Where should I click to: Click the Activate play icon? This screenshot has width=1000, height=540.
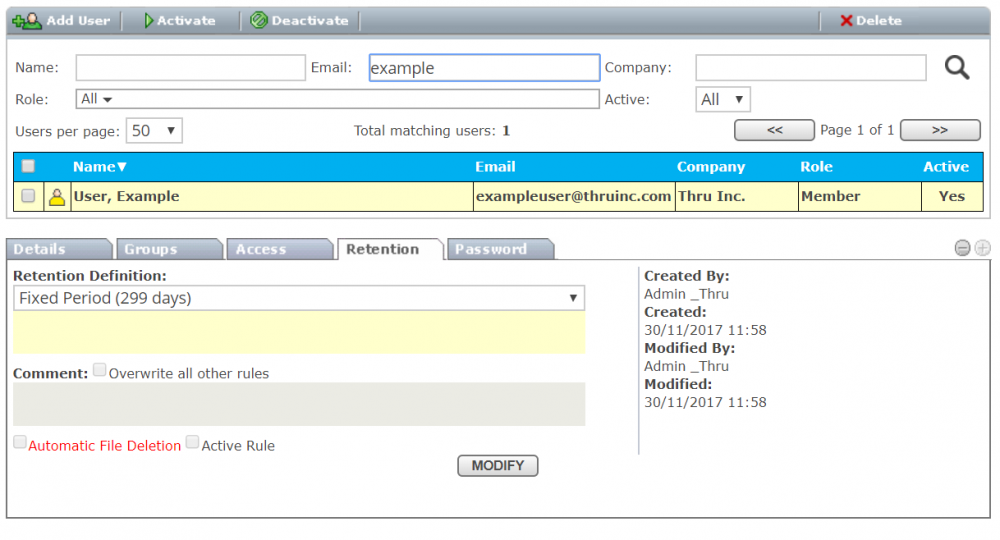pyautogui.click(x=148, y=20)
